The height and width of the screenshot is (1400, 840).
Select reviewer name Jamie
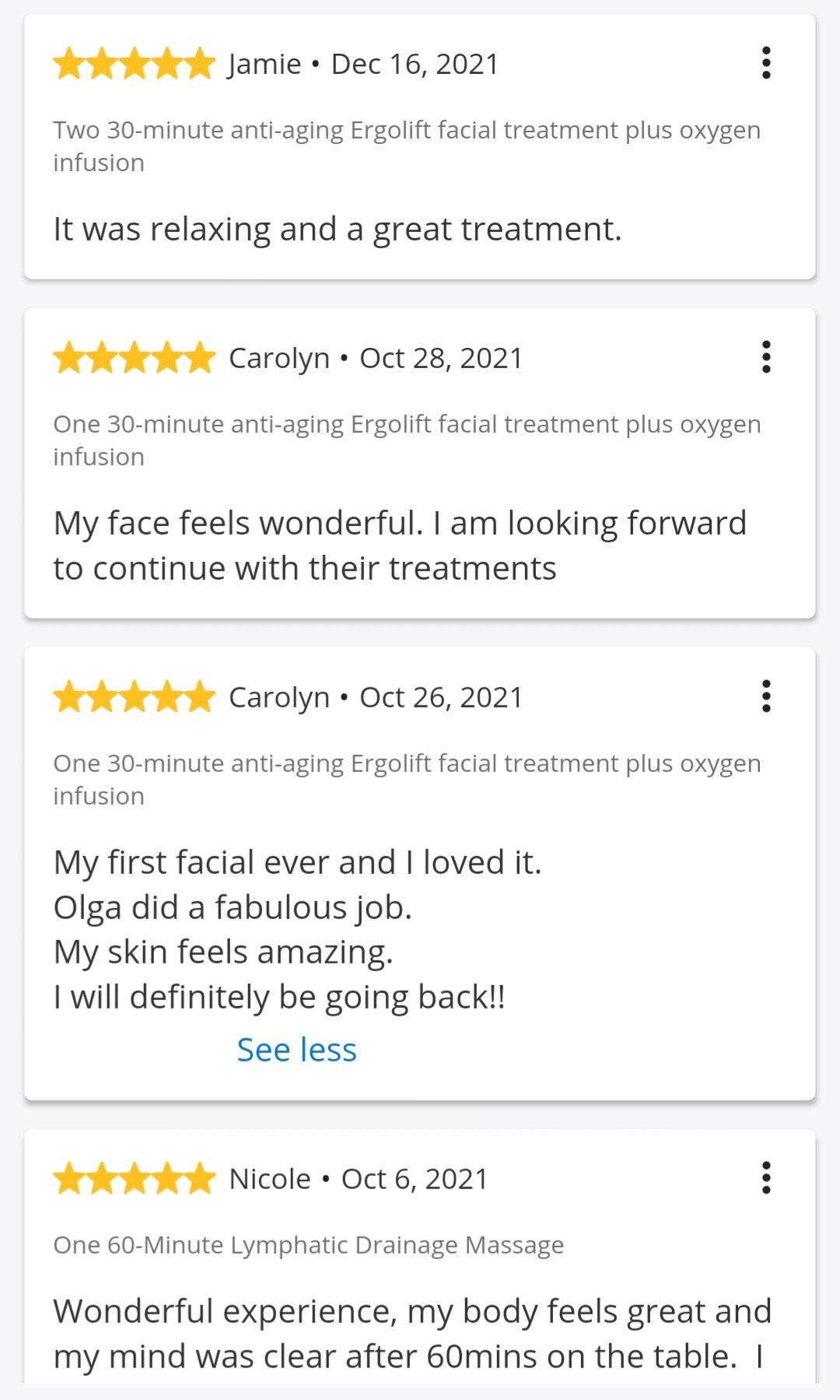click(x=264, y=64)
